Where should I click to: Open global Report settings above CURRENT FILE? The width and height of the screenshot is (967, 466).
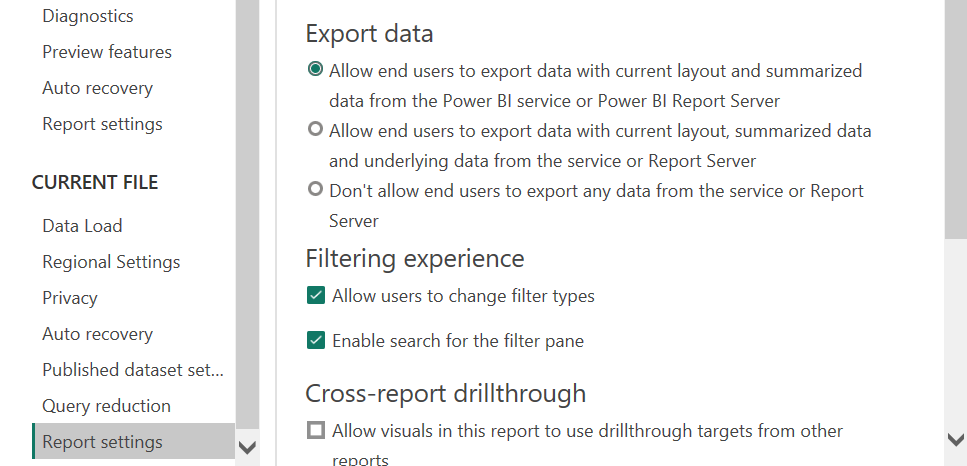tap(102, 124)
